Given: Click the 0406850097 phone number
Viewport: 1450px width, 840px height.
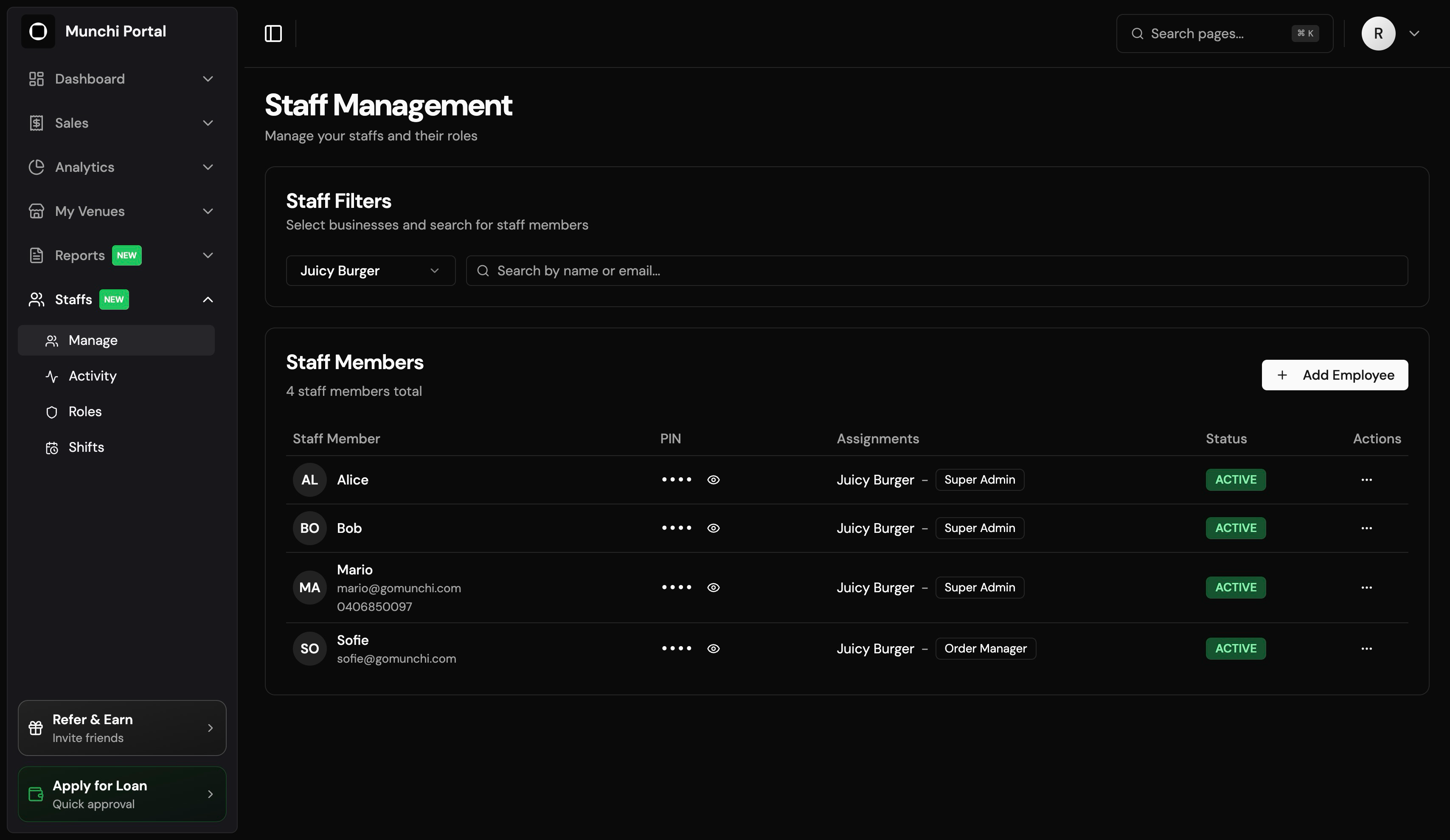Looking at the screenshot, I should point(374,607).
